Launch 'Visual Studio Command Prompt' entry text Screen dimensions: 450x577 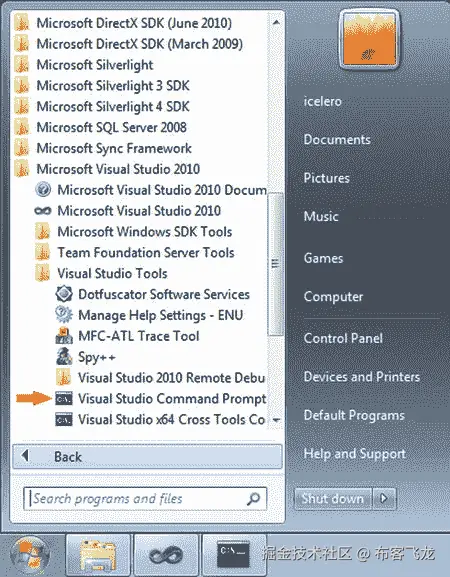(172, 399)
